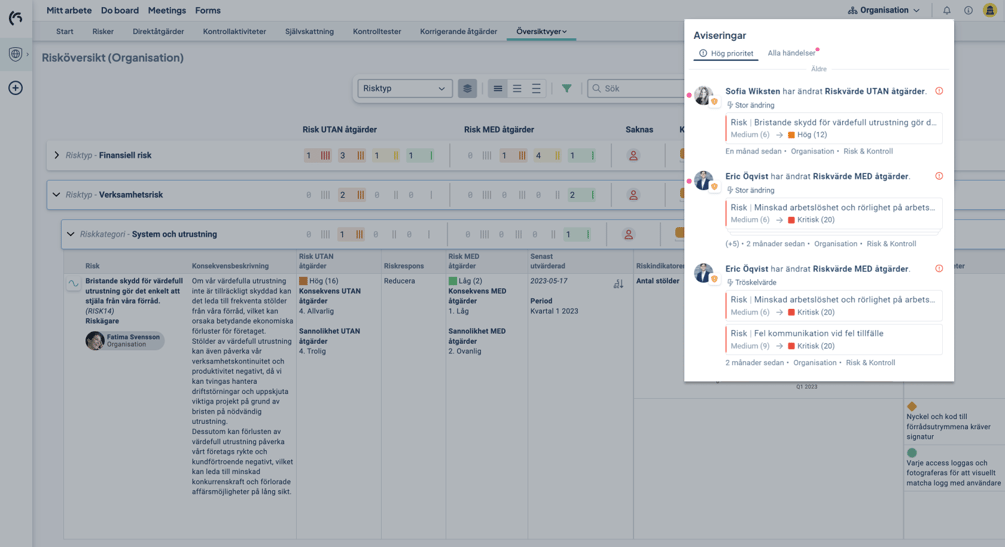Viewport: 1005px width, 547px height.
Task: Expand the Finansiell risk row
Action: (57, 156)
